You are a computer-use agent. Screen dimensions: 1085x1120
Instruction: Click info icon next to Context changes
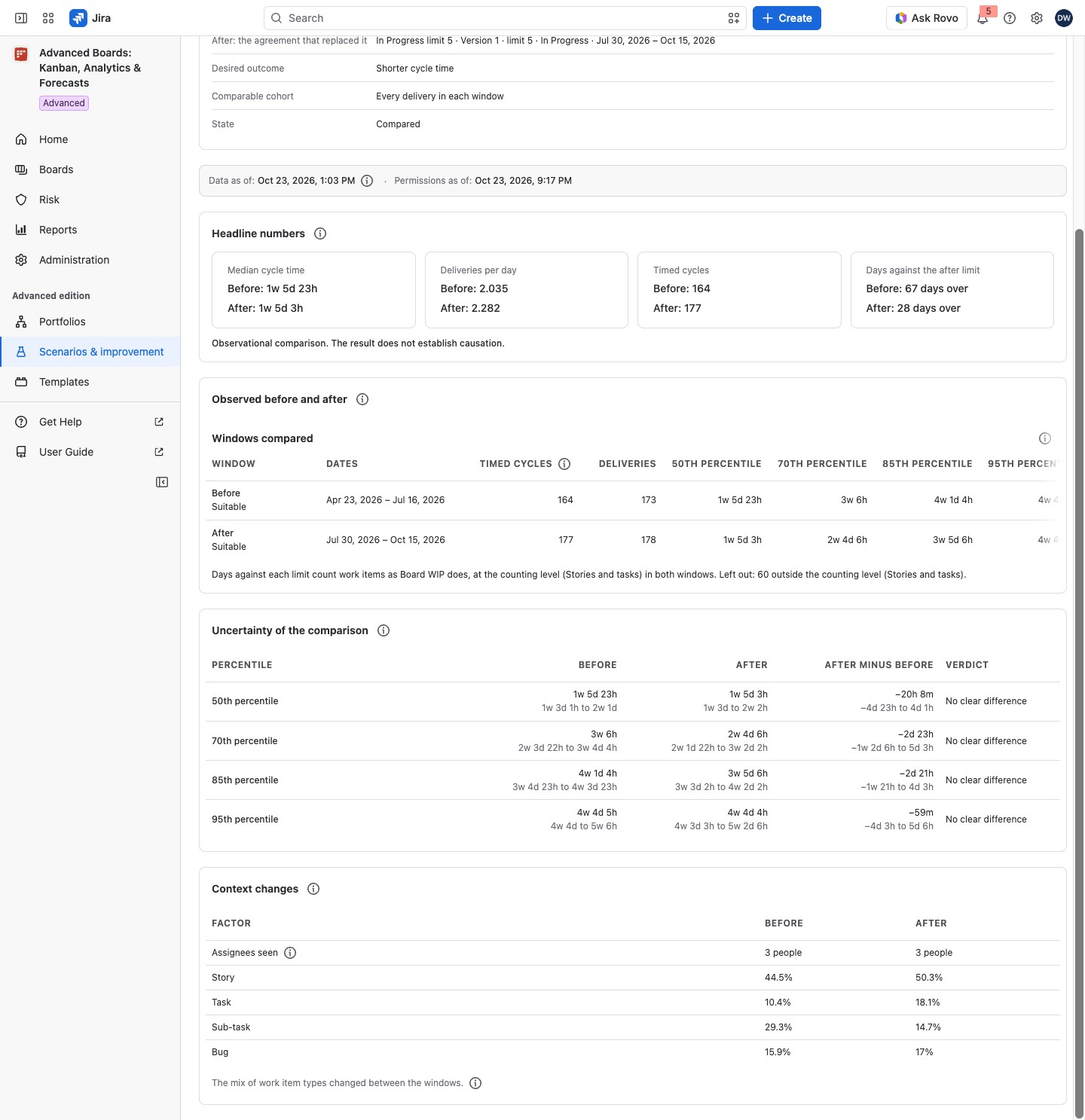pos(313,889)
